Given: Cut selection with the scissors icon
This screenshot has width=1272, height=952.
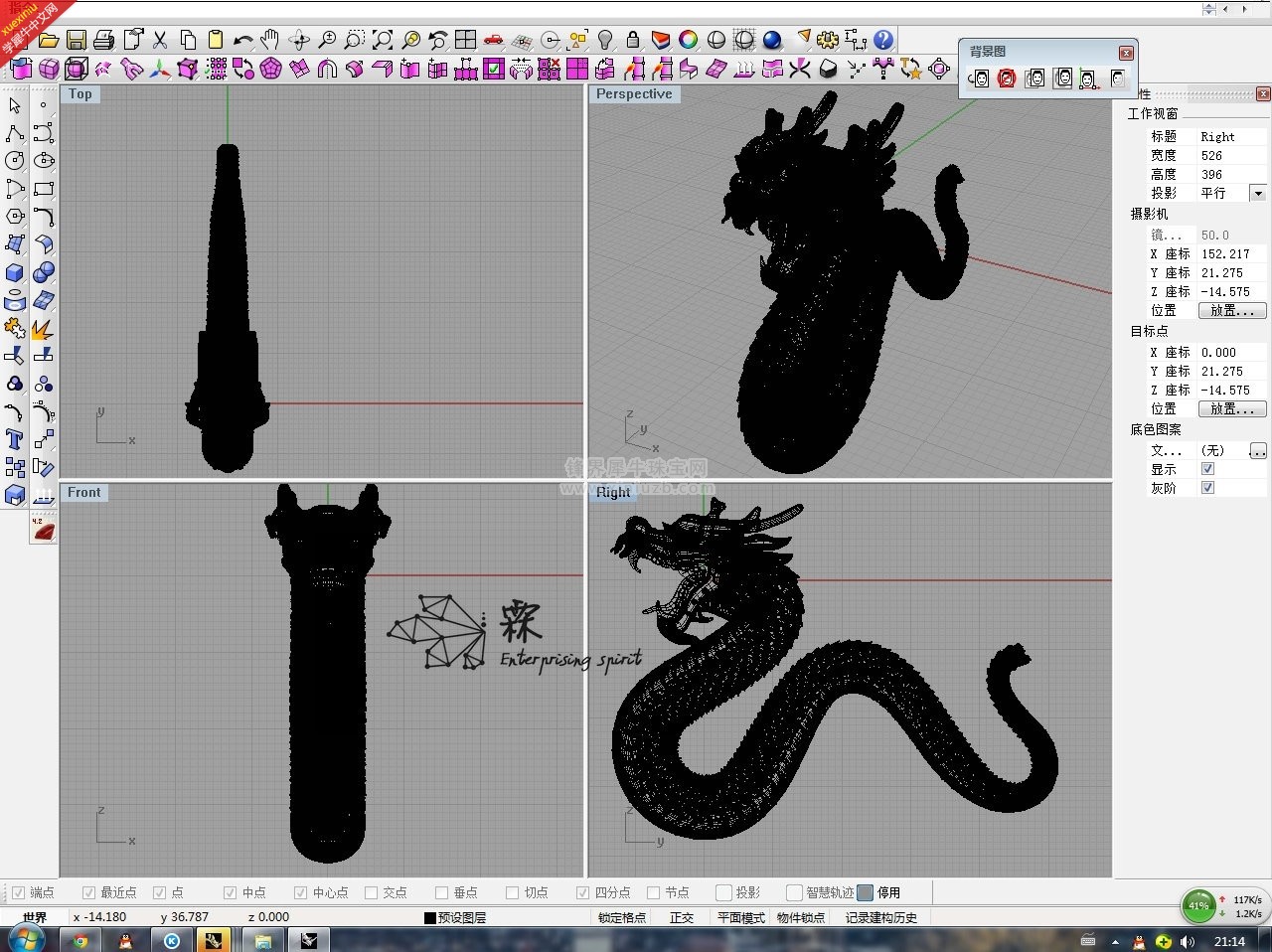Looking at the screenshot, I should click(x=160, y=41).
